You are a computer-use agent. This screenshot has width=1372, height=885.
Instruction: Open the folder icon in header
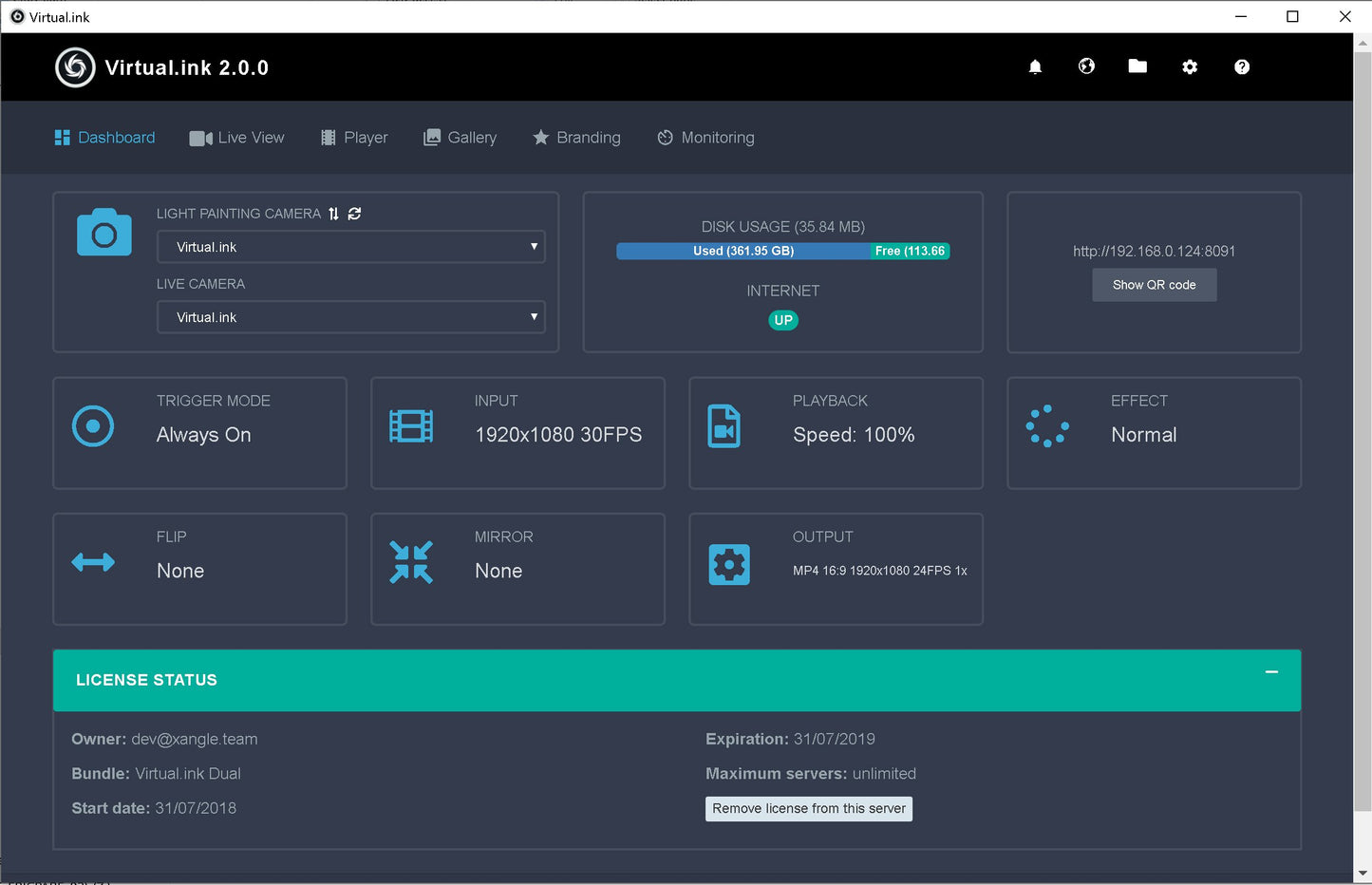pyautogui.click(x=1137, y=66)
